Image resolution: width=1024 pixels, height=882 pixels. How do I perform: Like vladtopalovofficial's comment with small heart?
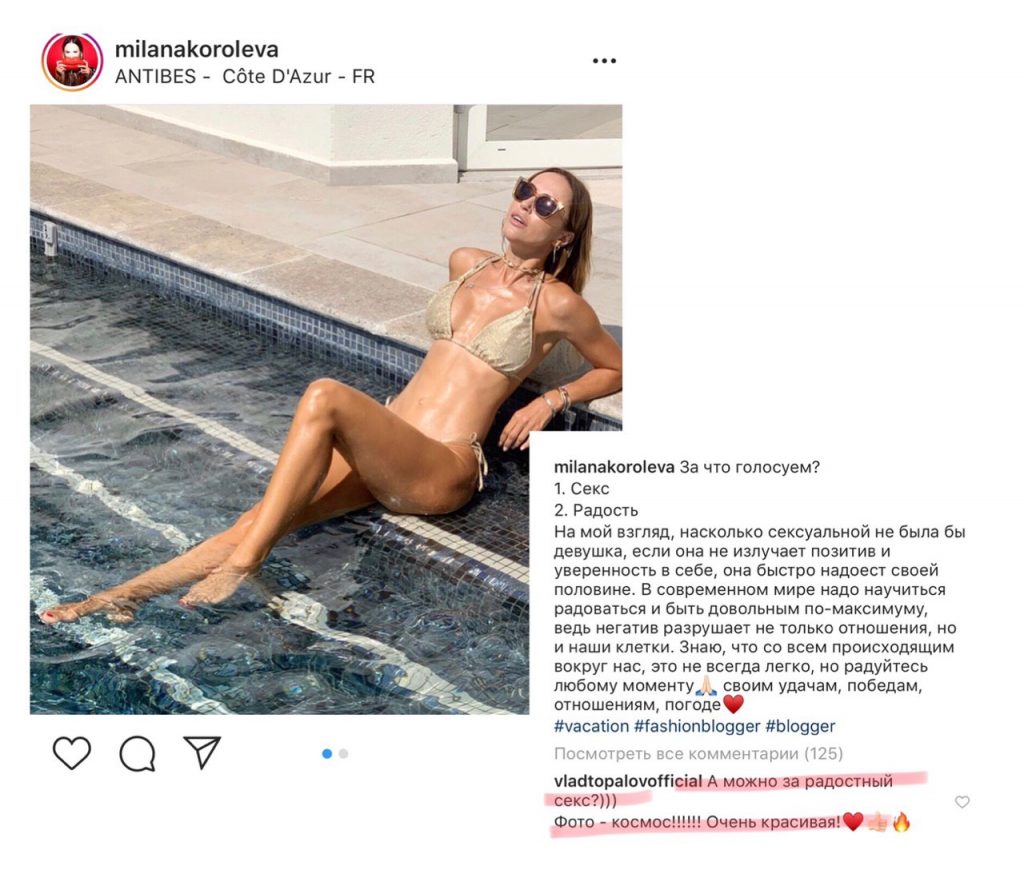coord(962,802)
